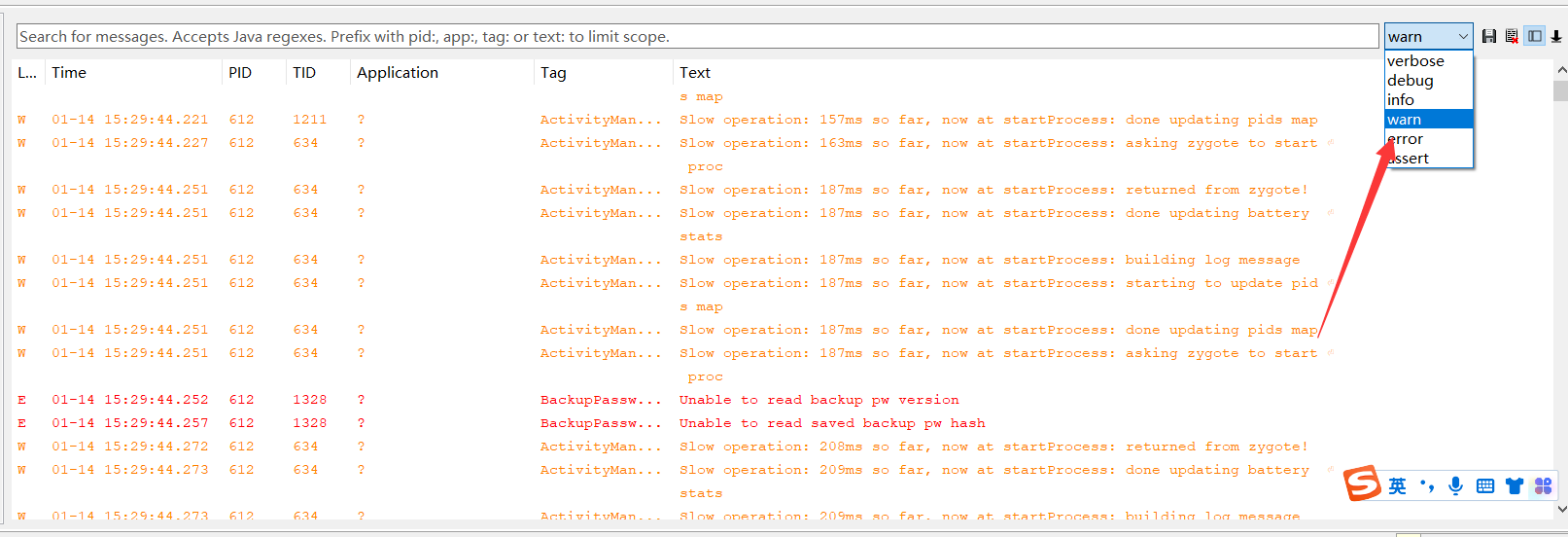The width and height of the screenshot is (1568, 537).
Task: Click the vertical scrollbar down arrow
Action: click(1560, 509)
